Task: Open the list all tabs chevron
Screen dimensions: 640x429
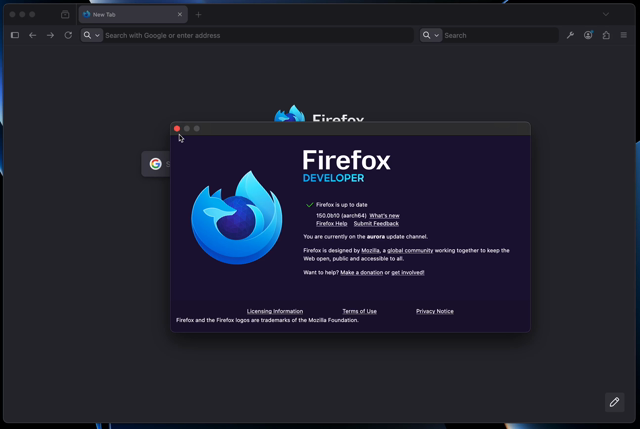Action: [606, 14]
